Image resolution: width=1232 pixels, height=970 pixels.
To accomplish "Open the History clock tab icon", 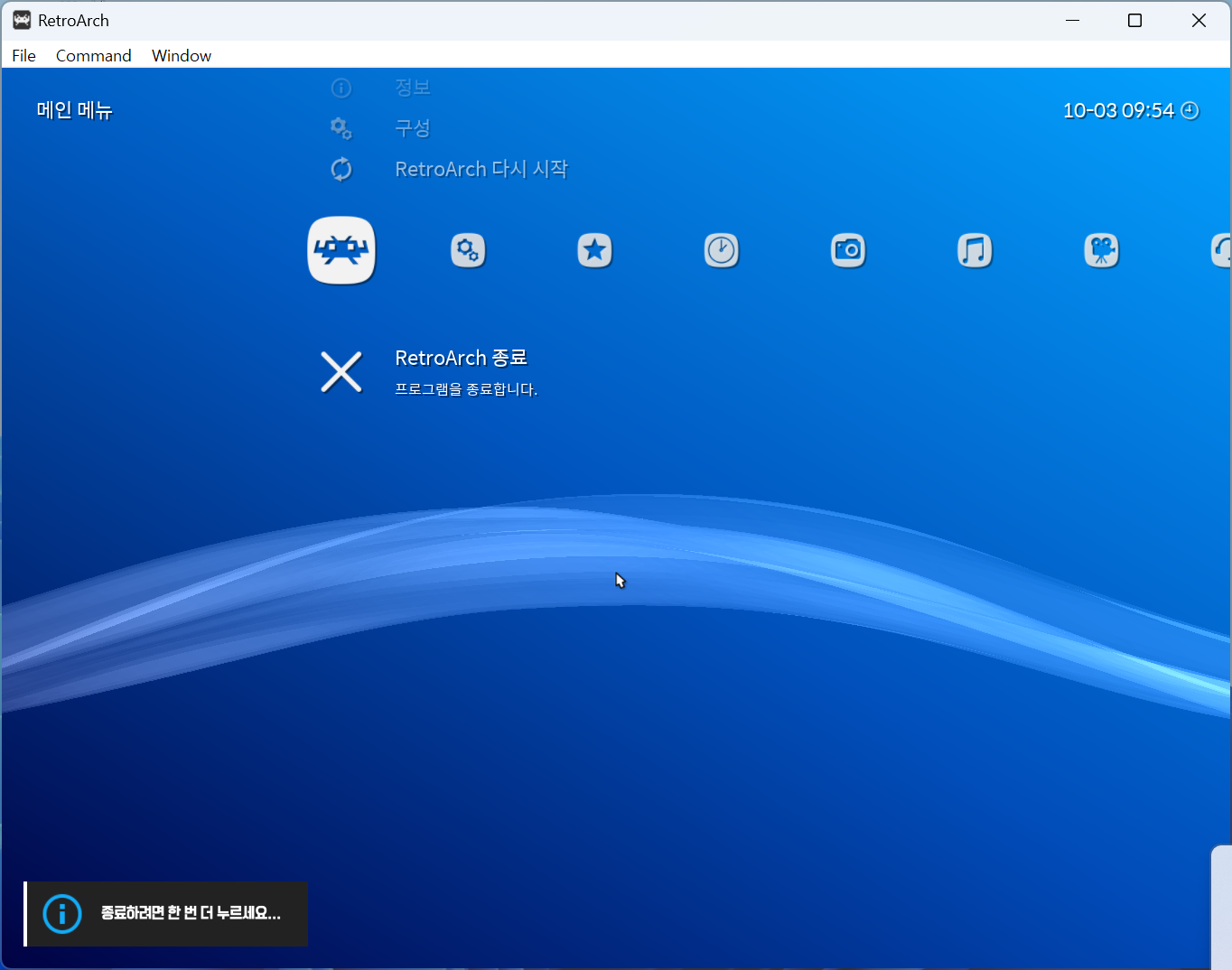I will 721,250.
